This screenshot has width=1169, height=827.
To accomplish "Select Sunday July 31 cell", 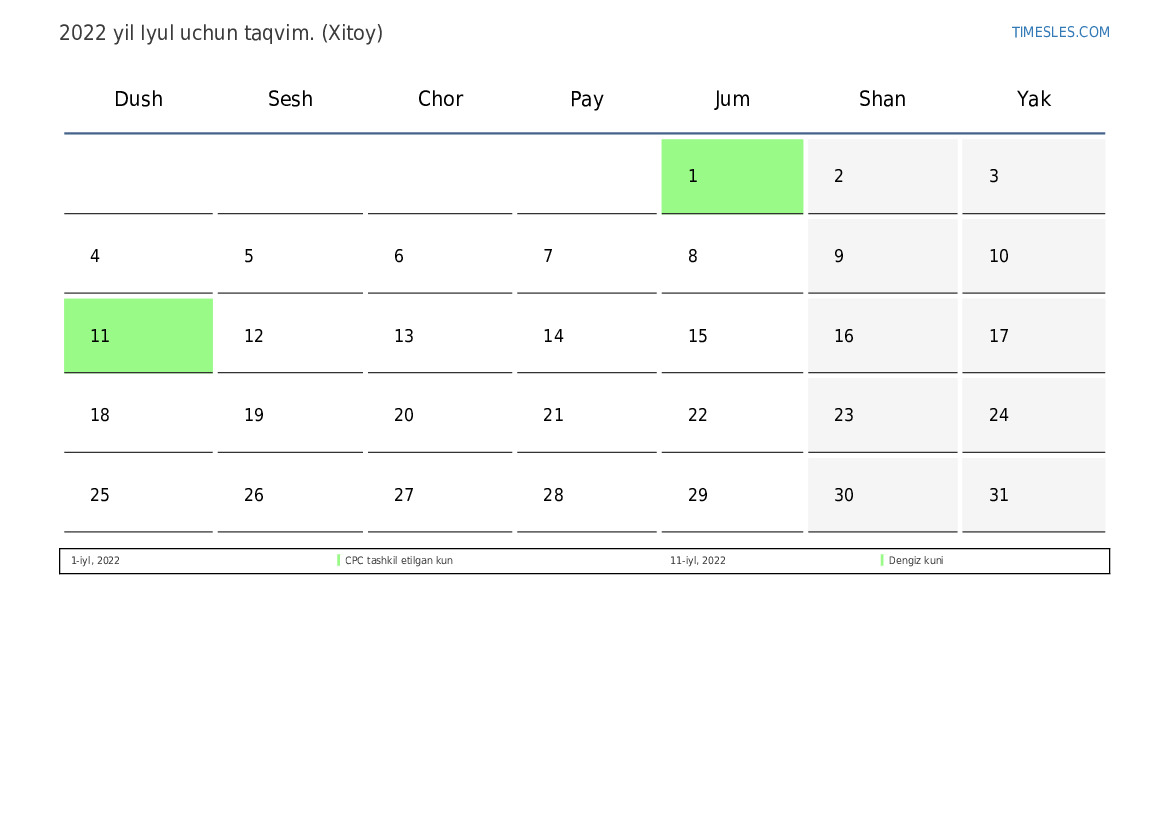I will pyautogui.click(x=1033, y=495).
